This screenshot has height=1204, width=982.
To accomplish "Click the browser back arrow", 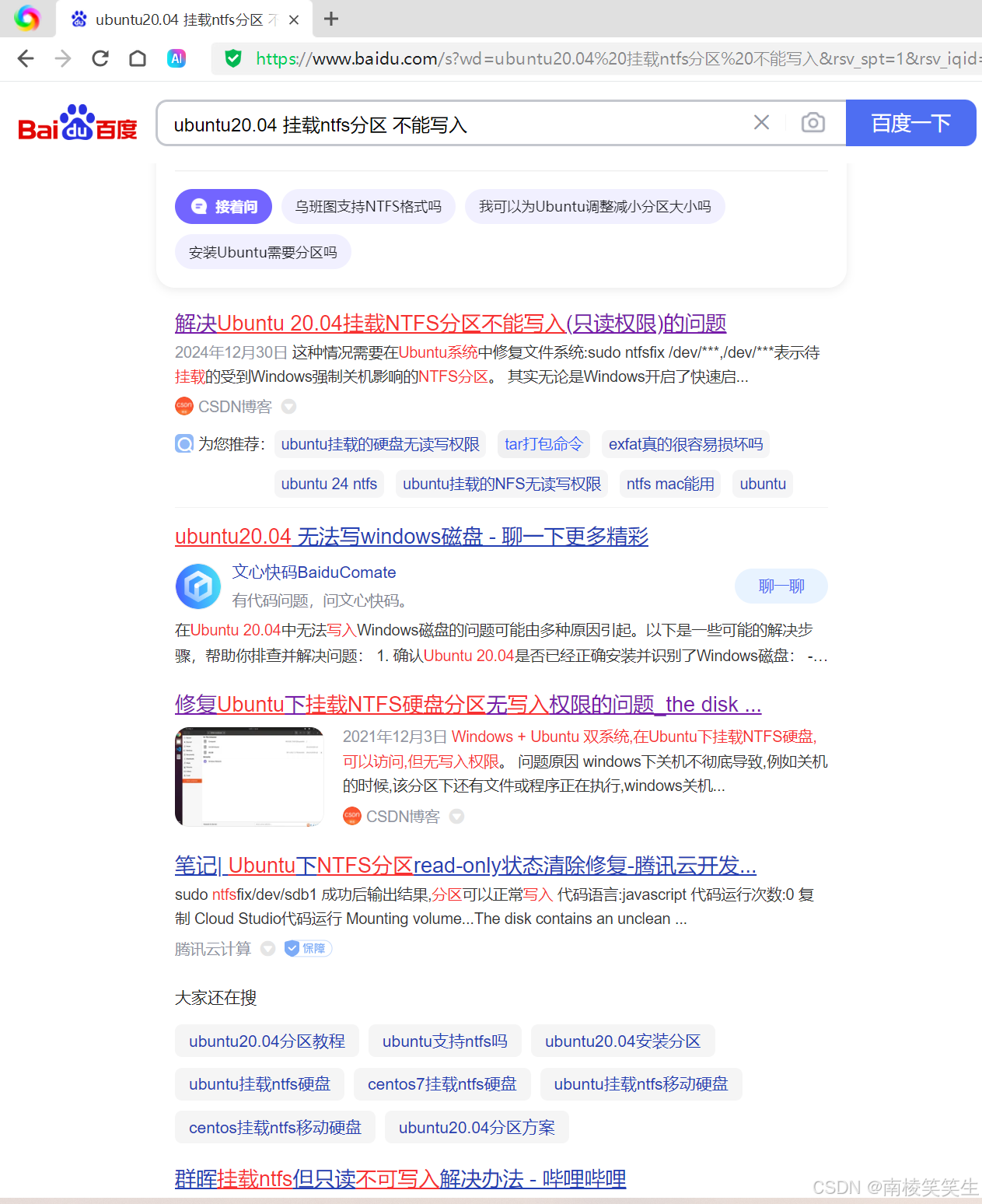I will point(26,58).
